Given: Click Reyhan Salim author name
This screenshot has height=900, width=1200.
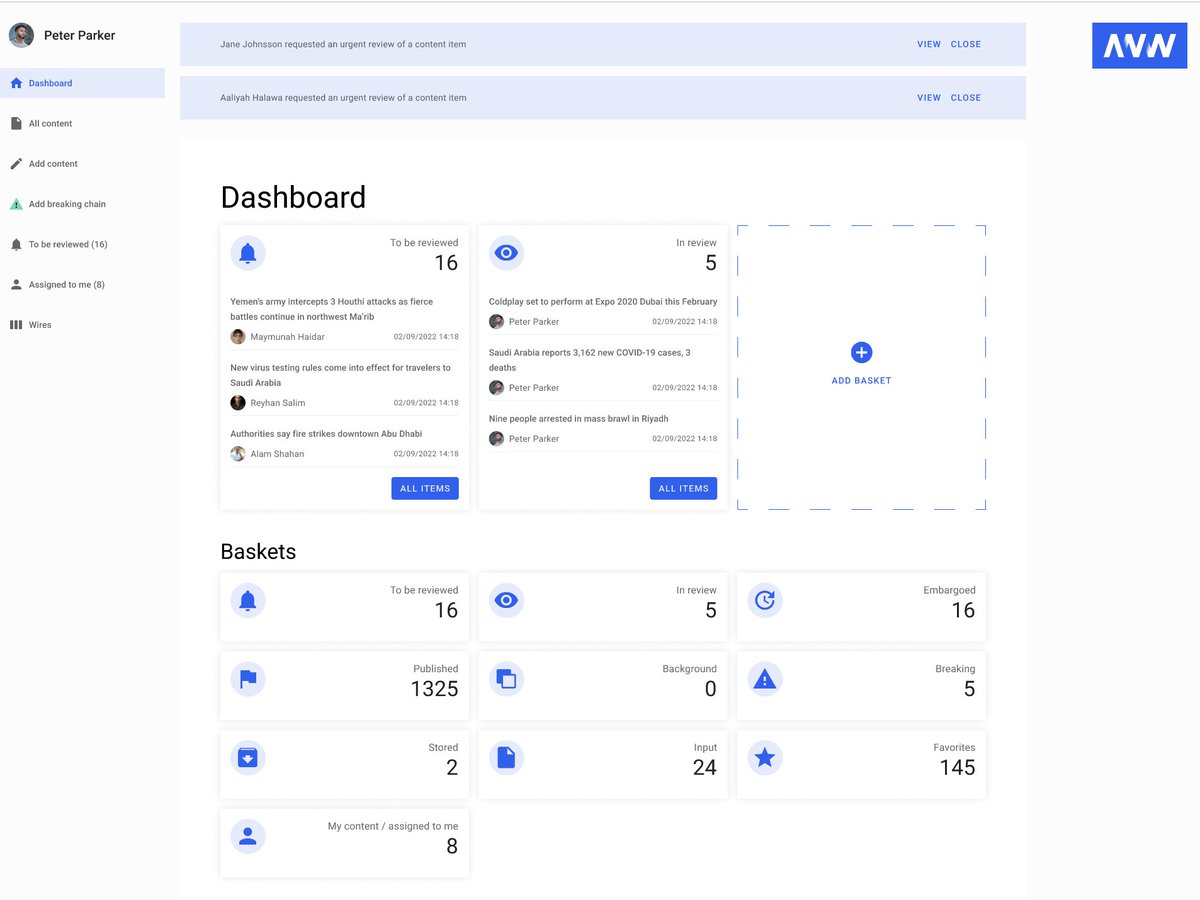Looking at the screenshot, I should tap(278, 403).
